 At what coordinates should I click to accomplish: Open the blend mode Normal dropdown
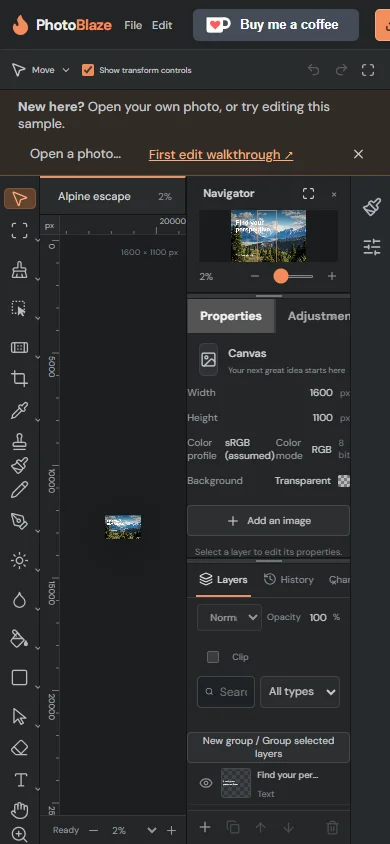click(229, 617)
